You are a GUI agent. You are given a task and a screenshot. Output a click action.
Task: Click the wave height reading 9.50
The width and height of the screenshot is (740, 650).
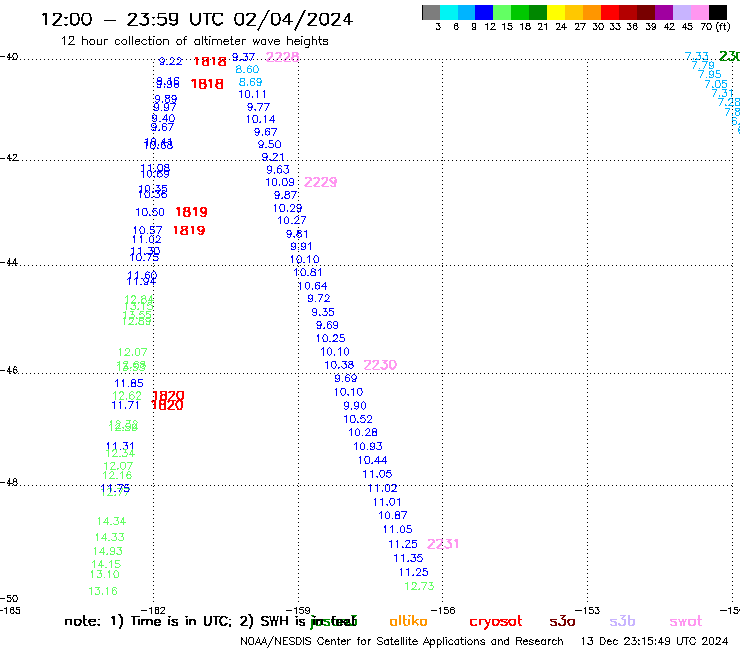269,144
